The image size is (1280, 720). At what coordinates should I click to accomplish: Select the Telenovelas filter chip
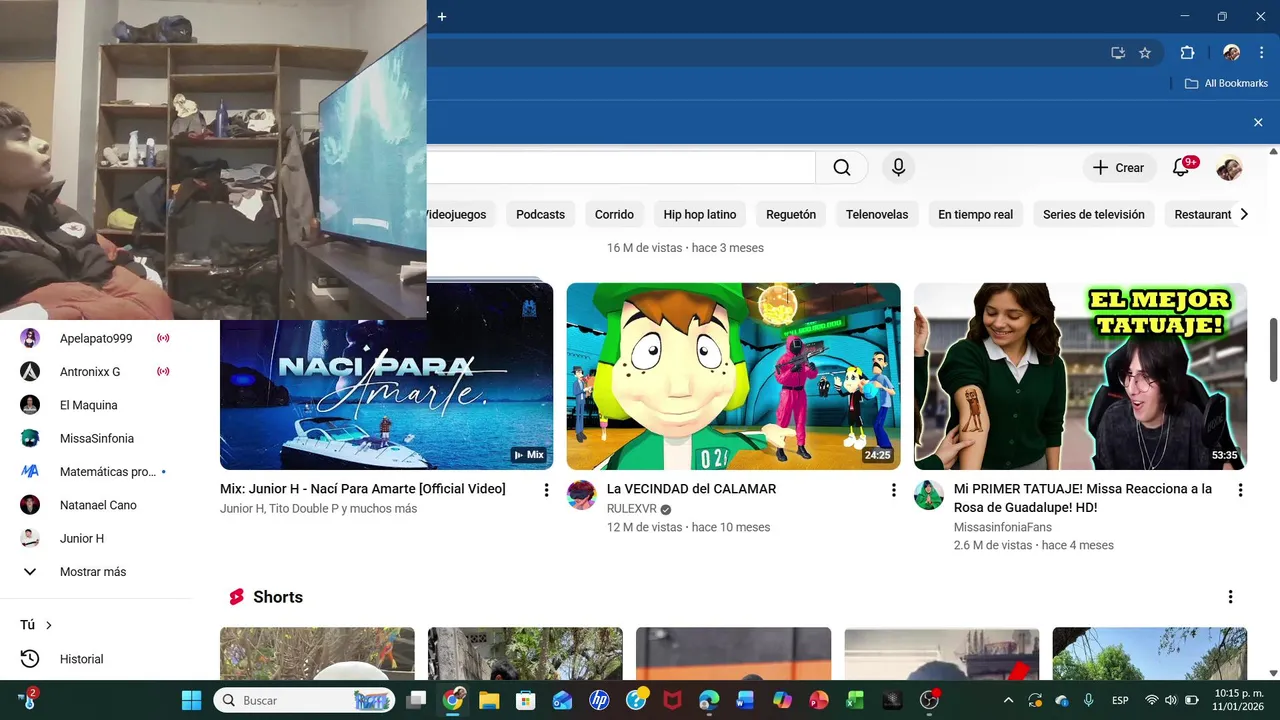click(877, 214)
